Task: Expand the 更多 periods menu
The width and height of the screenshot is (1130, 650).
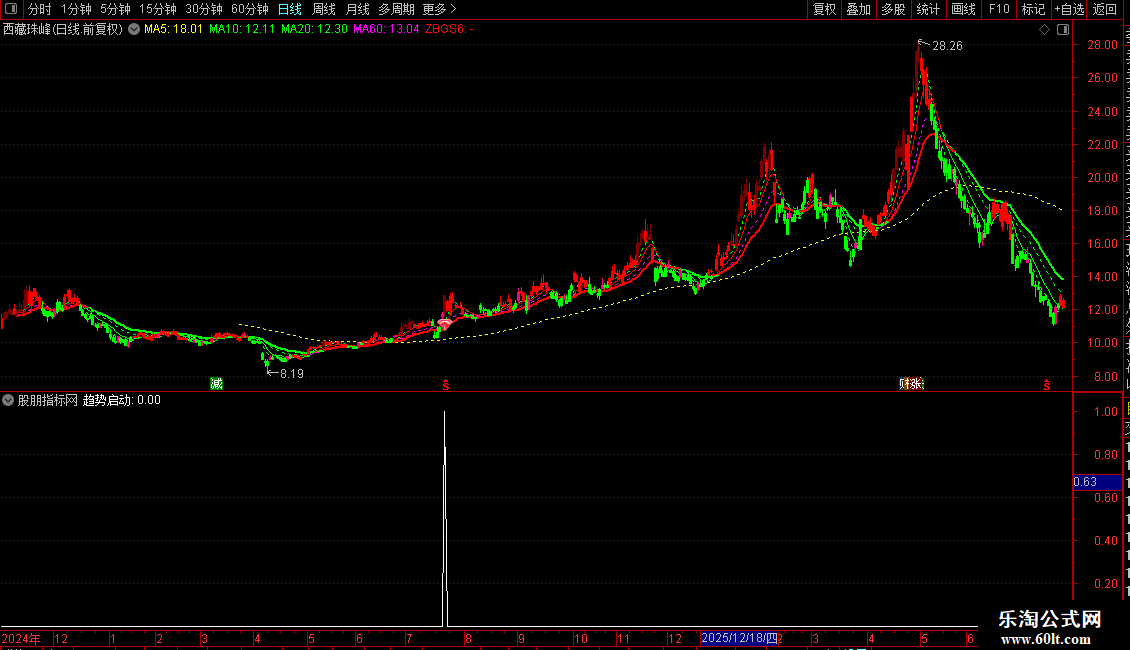Action: pos(439,9)
